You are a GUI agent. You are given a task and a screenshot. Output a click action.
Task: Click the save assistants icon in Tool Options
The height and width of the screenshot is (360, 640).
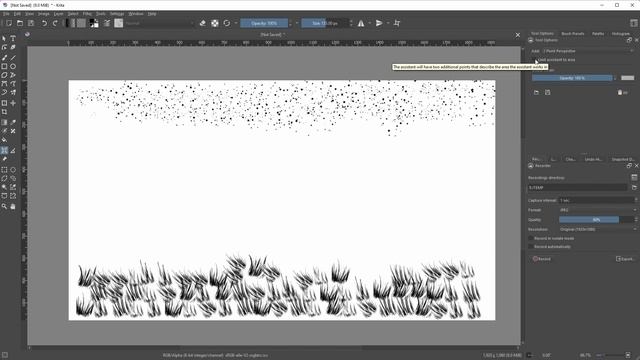click(x=548, y=93)
